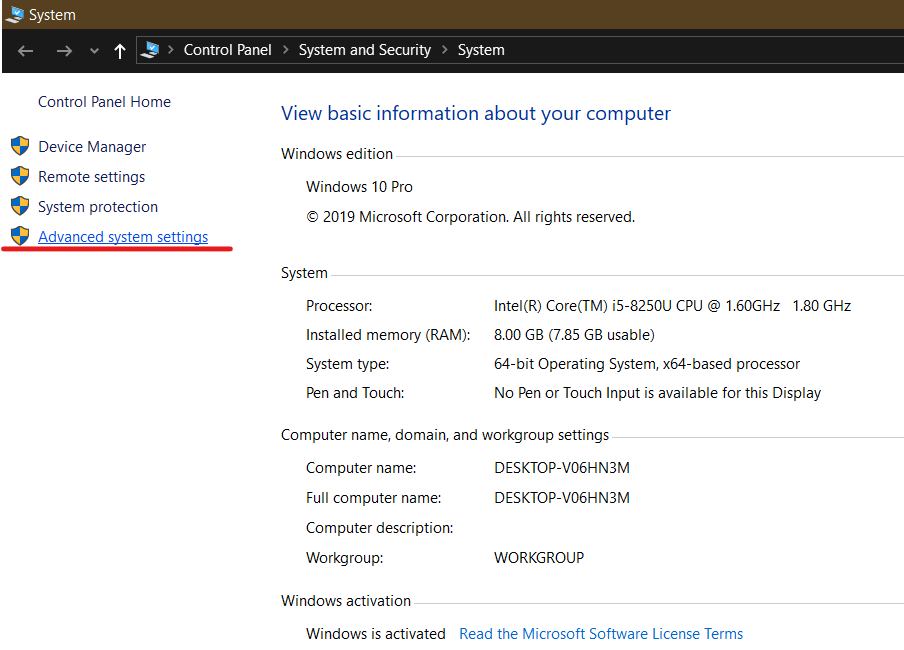Viewport: 904px width, 650px height.
Task: Select processor value 'Intel(R) Core(TM) i5-8250U'
Action: [583, 306]
